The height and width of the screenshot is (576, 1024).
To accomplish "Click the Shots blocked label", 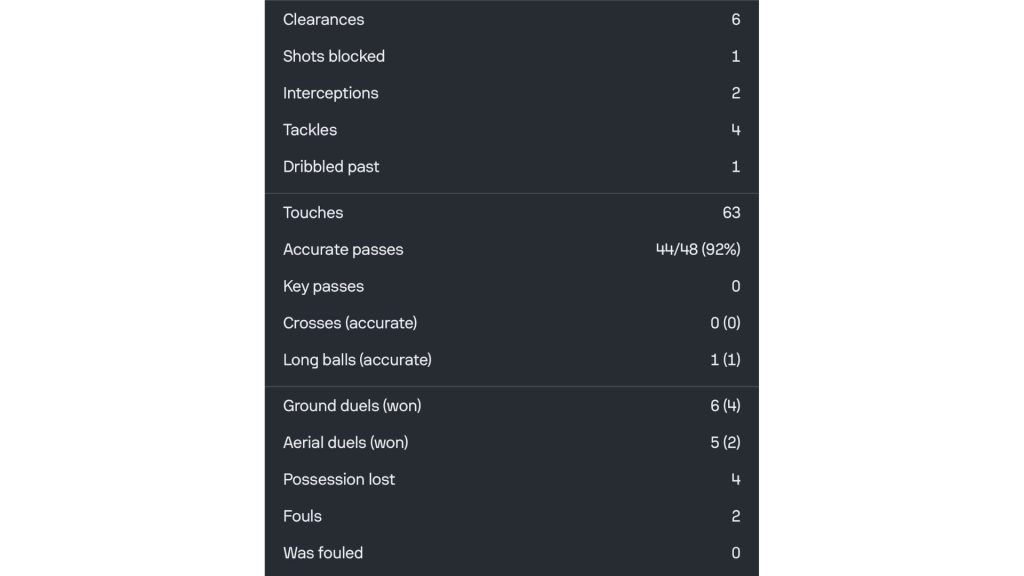I will [x=334, y=56].
